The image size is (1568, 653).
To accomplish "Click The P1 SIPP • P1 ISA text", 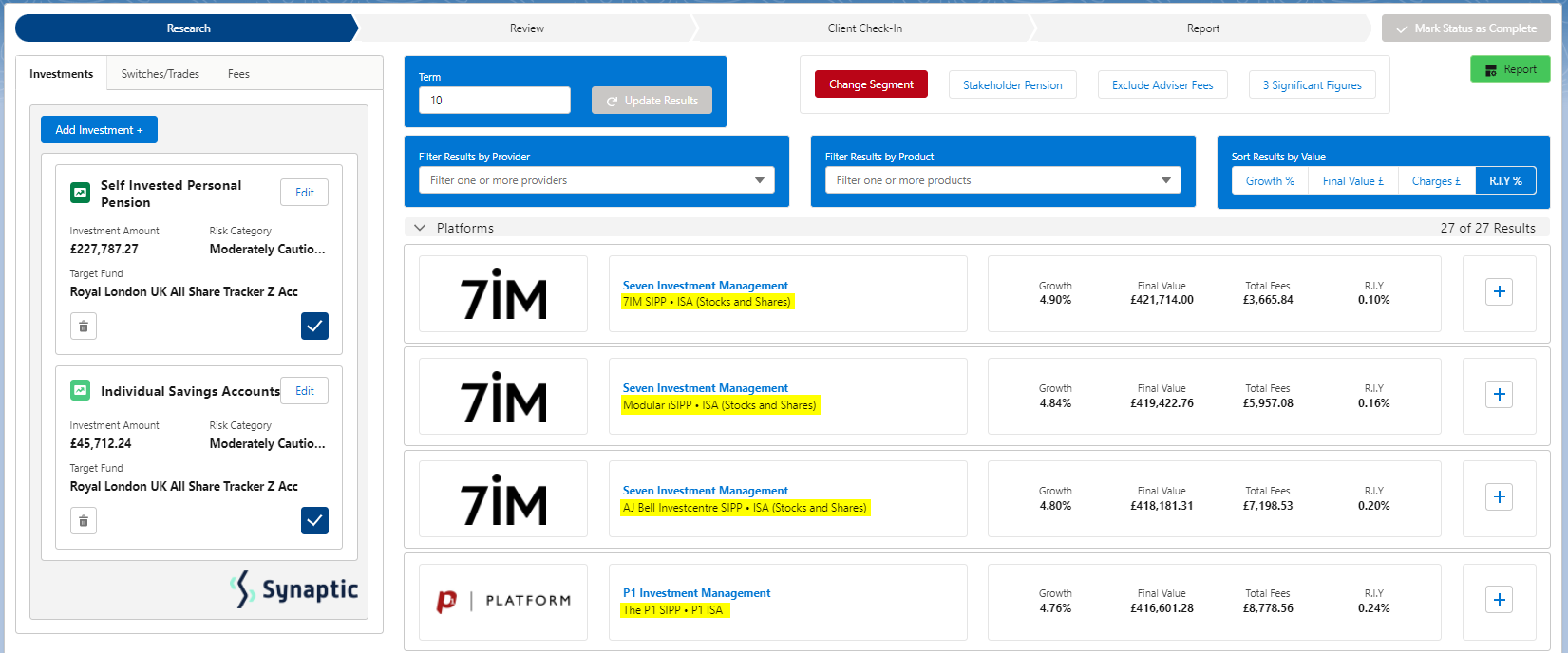I will click(673, 610).
